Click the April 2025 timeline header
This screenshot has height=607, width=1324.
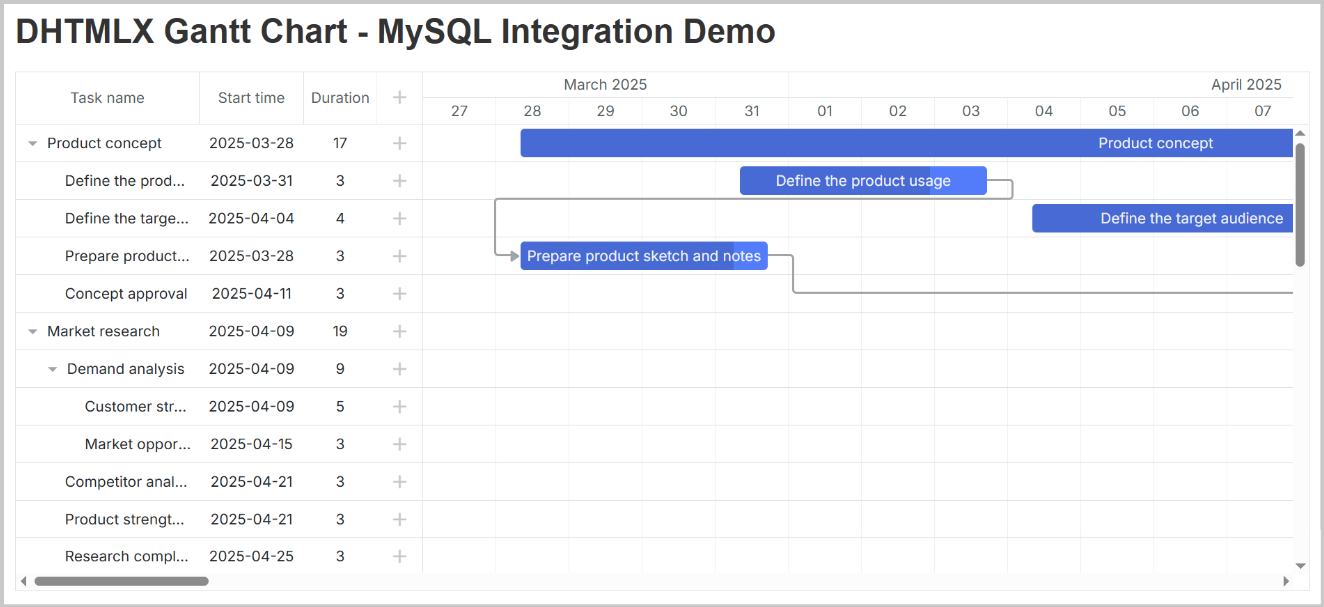coord(1246,85)
